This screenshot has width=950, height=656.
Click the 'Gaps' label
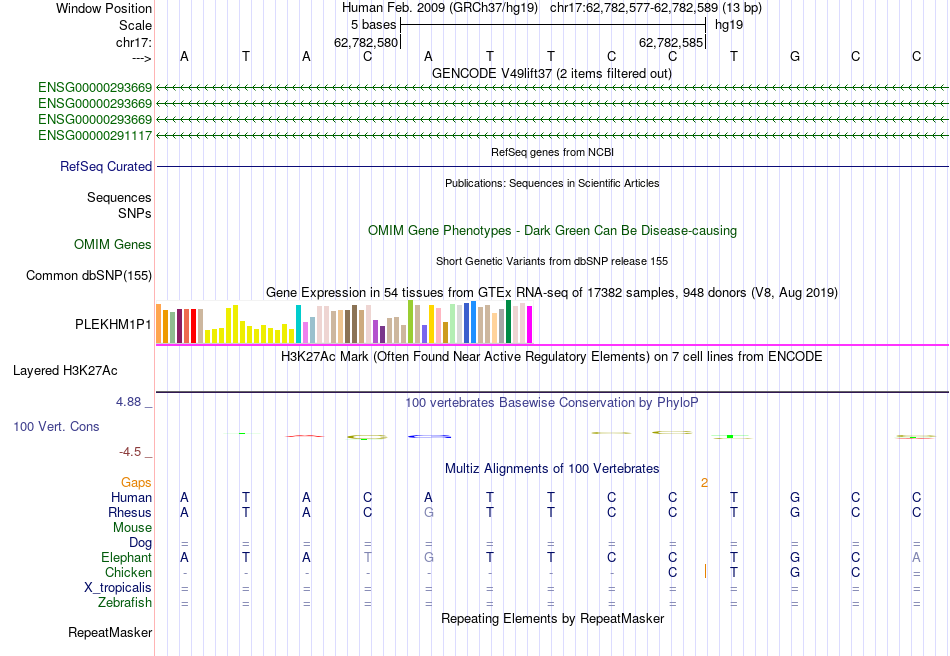(136, 482)
